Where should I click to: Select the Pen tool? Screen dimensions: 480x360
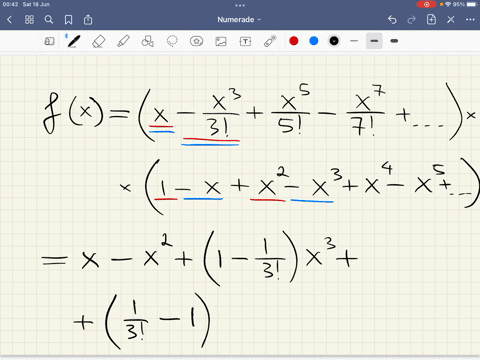click(73, 41)
